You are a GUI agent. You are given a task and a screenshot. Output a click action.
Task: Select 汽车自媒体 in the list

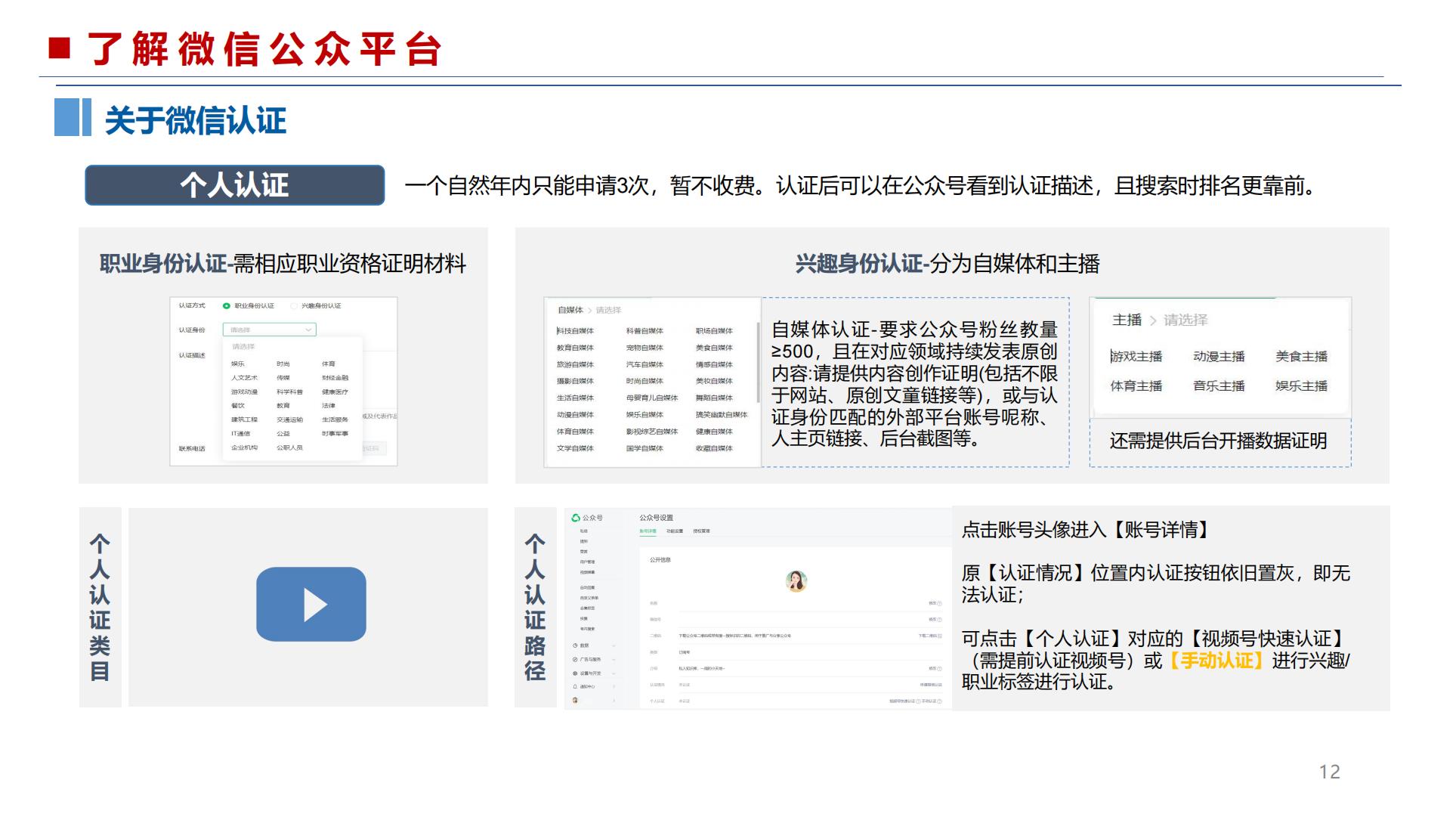(645, 364)
